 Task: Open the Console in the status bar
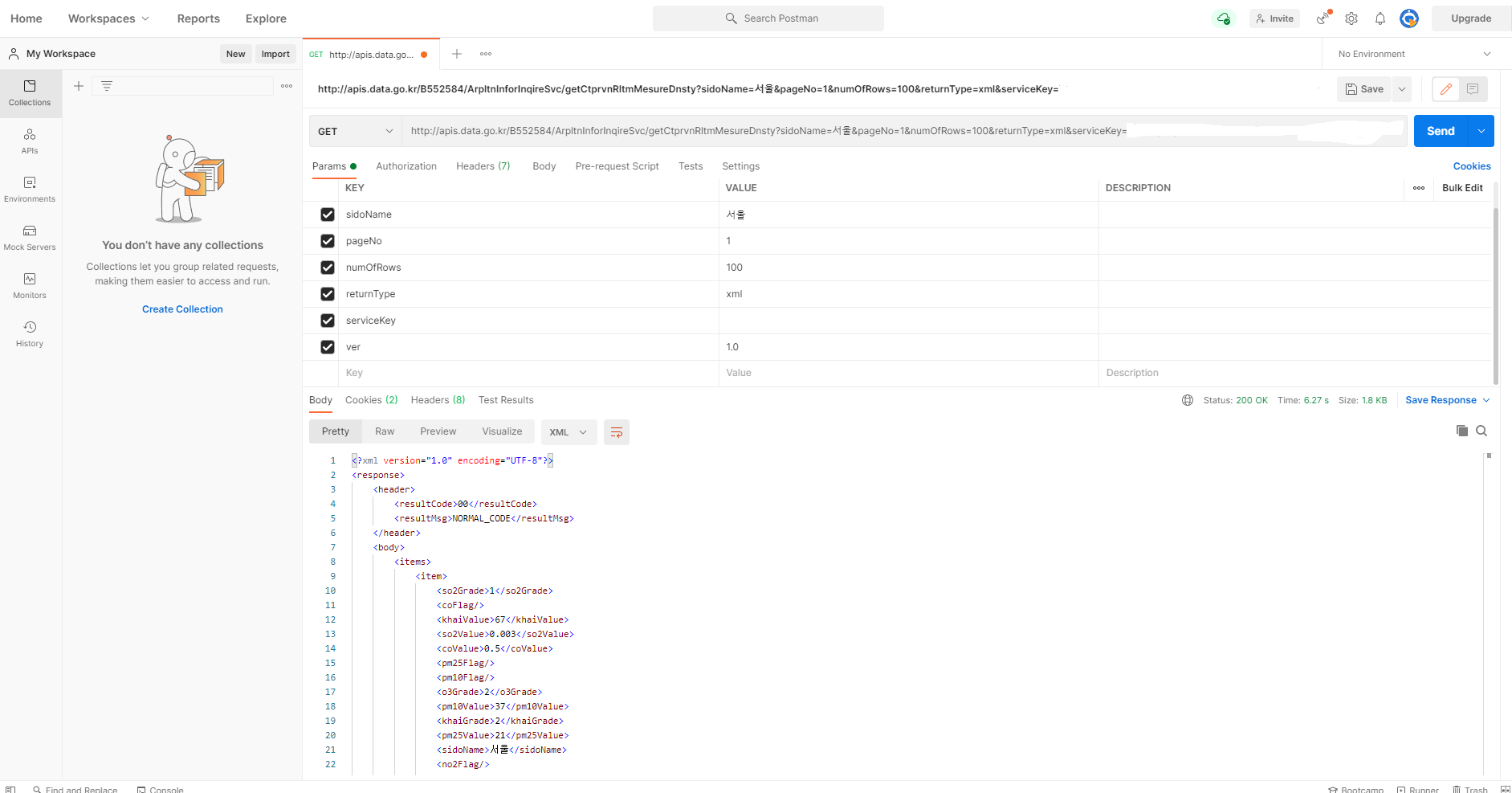tap(161, 789)
